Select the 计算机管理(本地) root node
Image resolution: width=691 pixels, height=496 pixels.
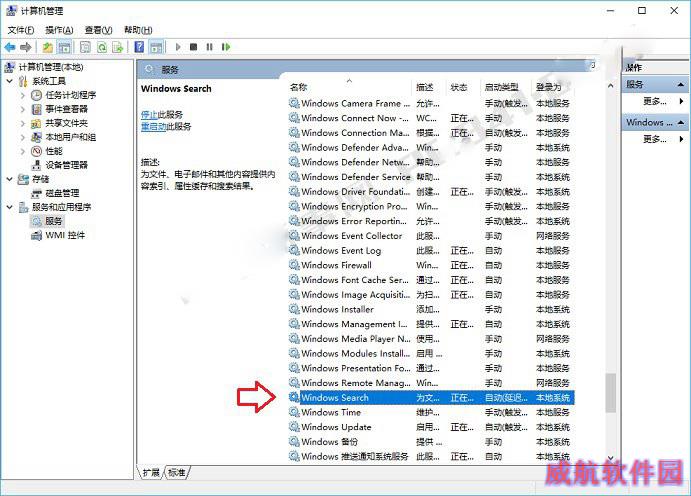click(x=51, y=67)
